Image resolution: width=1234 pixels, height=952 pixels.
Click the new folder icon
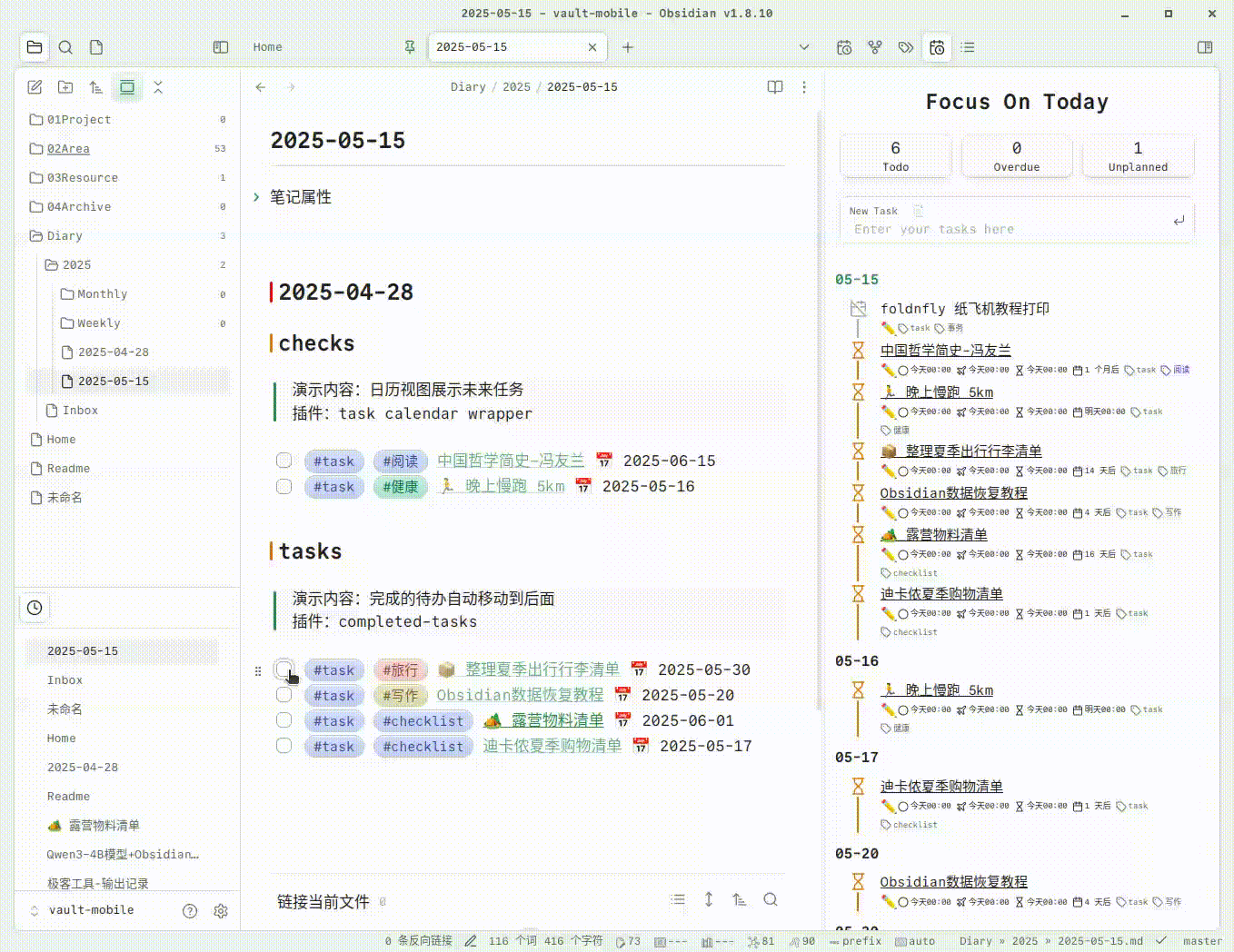(x=65, y=87)
